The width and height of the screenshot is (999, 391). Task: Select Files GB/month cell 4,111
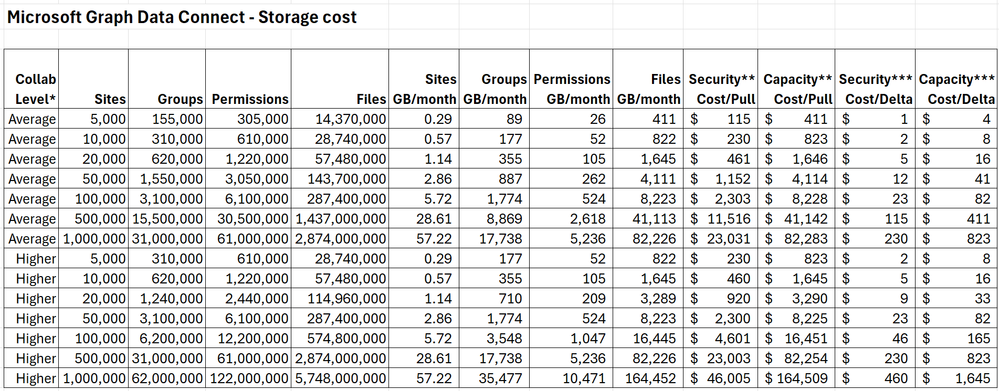coord(649,178)
